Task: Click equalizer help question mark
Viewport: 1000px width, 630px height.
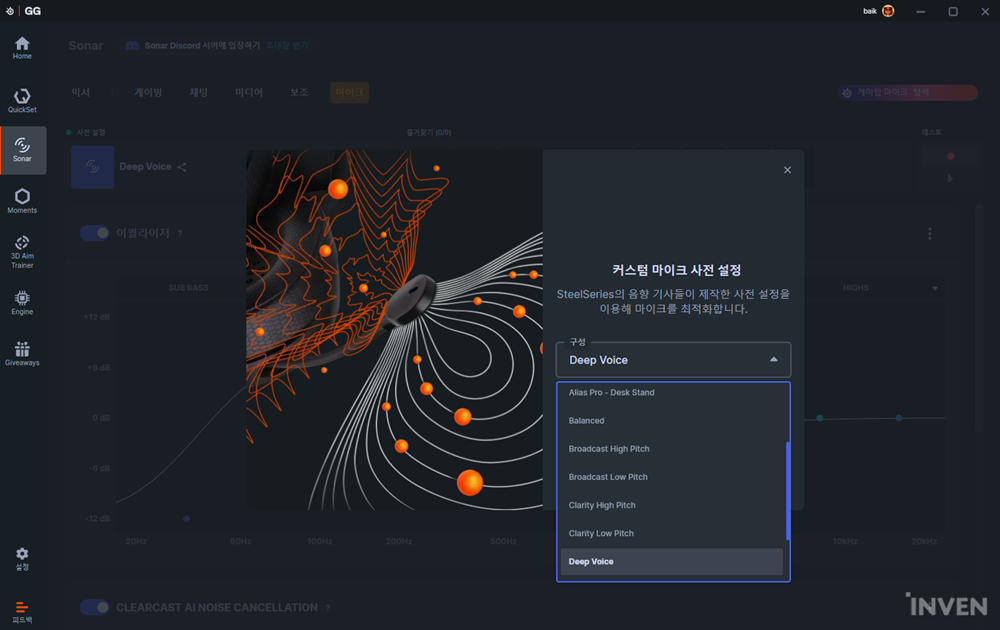Action: [180, 233]
